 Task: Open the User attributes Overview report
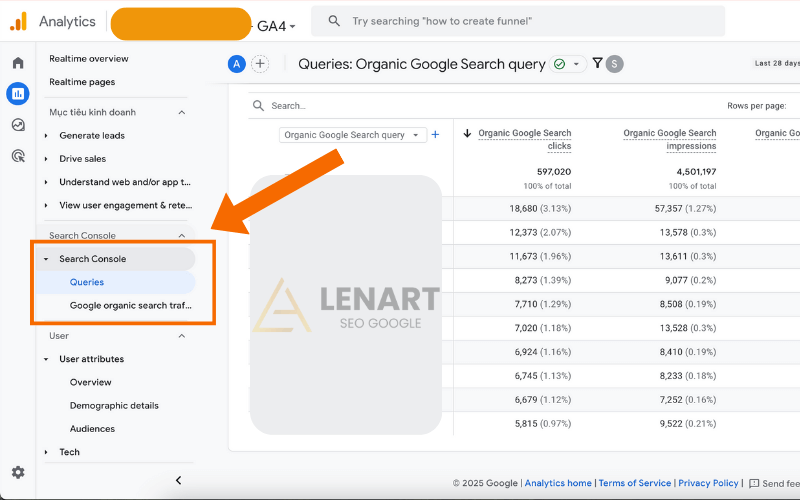point(90,382)
